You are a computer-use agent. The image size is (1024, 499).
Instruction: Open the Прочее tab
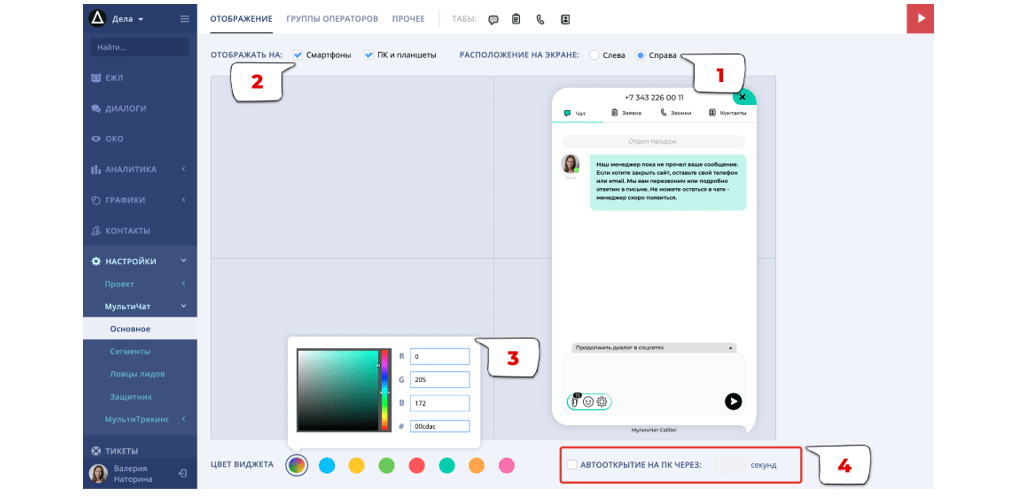(408, 19)
